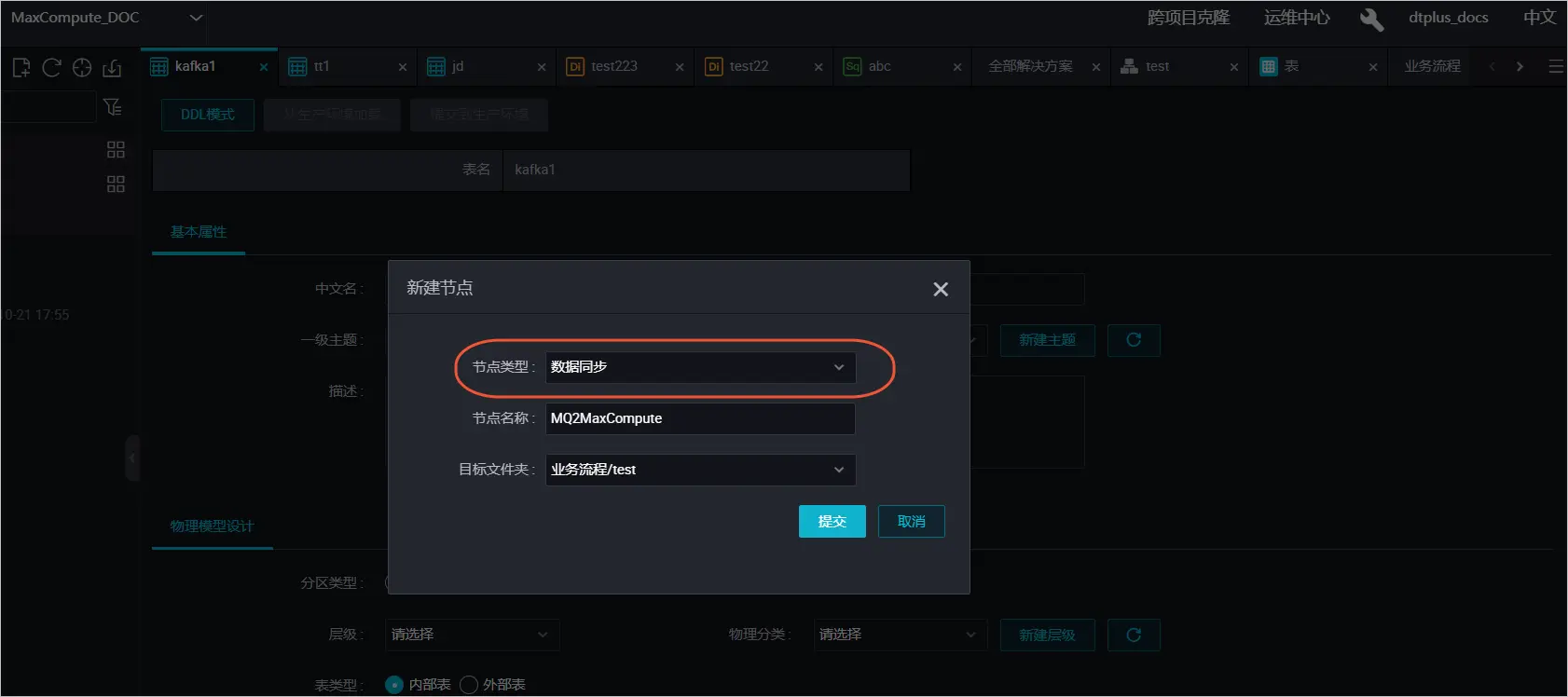This screenshot has width=1568, height=697.
Task: Click the locate target icon in left toolbar
Action: 82,67
